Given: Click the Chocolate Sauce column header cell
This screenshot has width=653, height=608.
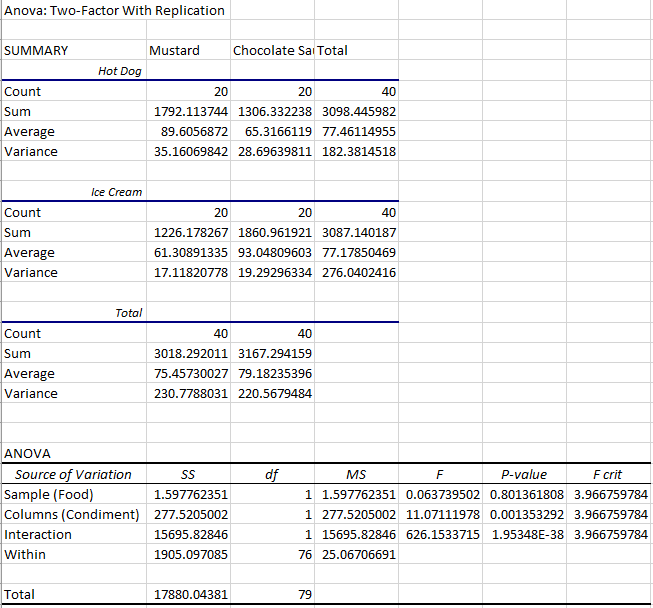Looking at the screenshot, I should click(272, 51).
